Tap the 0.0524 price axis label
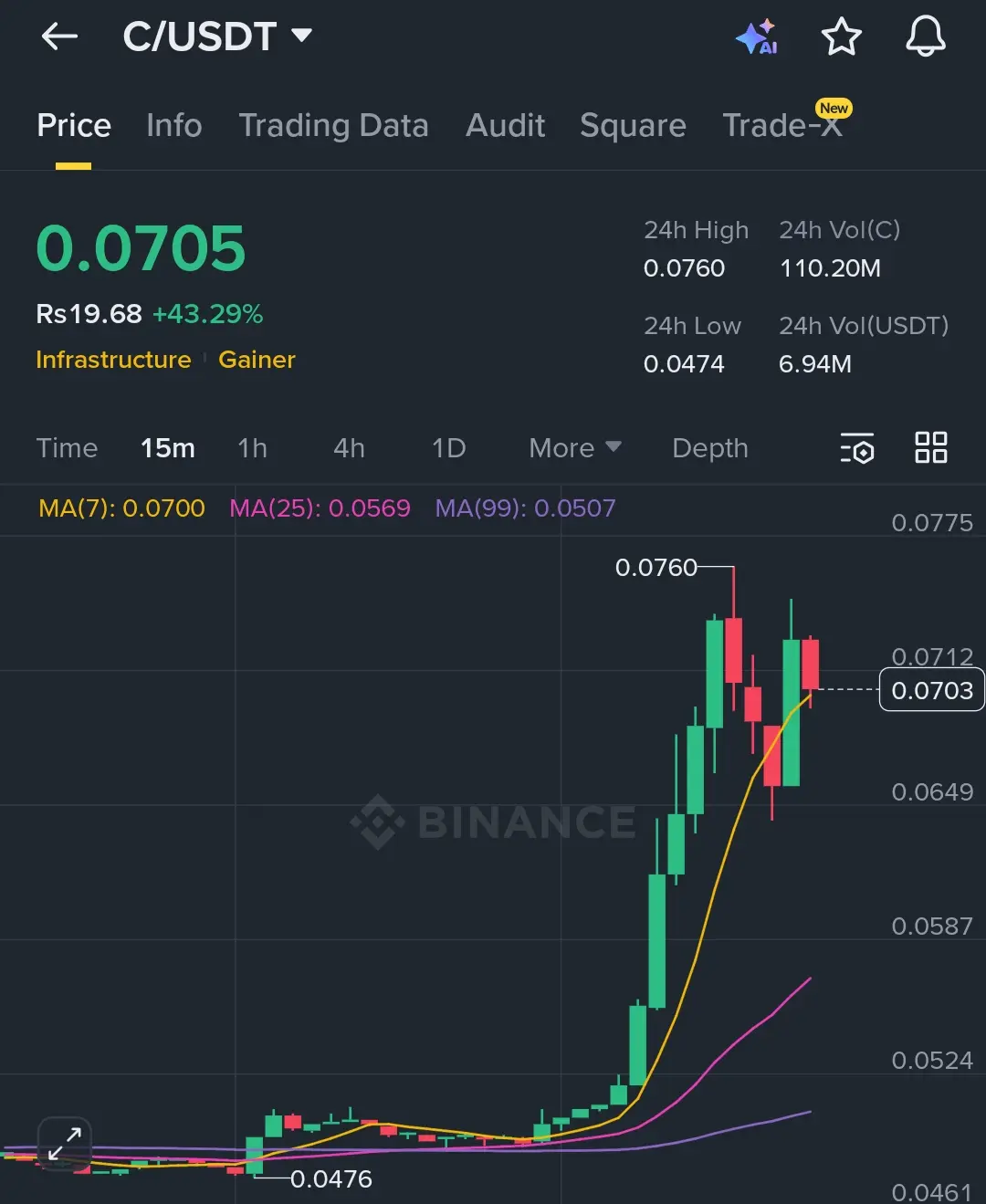This screenshot has width=986, height=1204. (x=932, y=1061)
